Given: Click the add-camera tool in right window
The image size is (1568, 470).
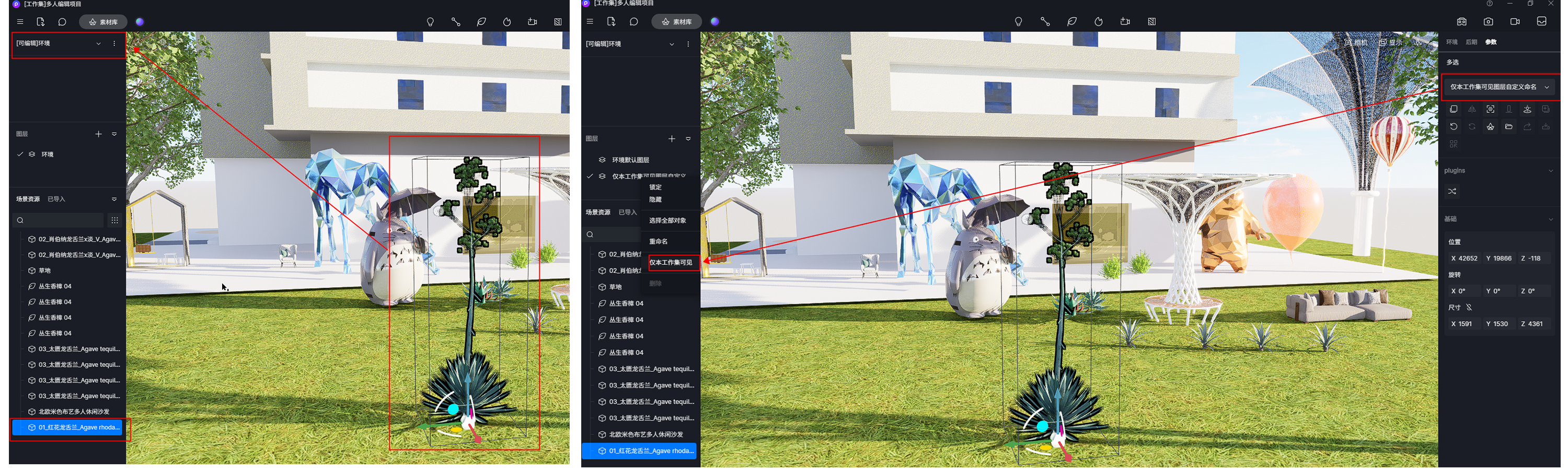Looking at the screenshot, I should 1125,21.
